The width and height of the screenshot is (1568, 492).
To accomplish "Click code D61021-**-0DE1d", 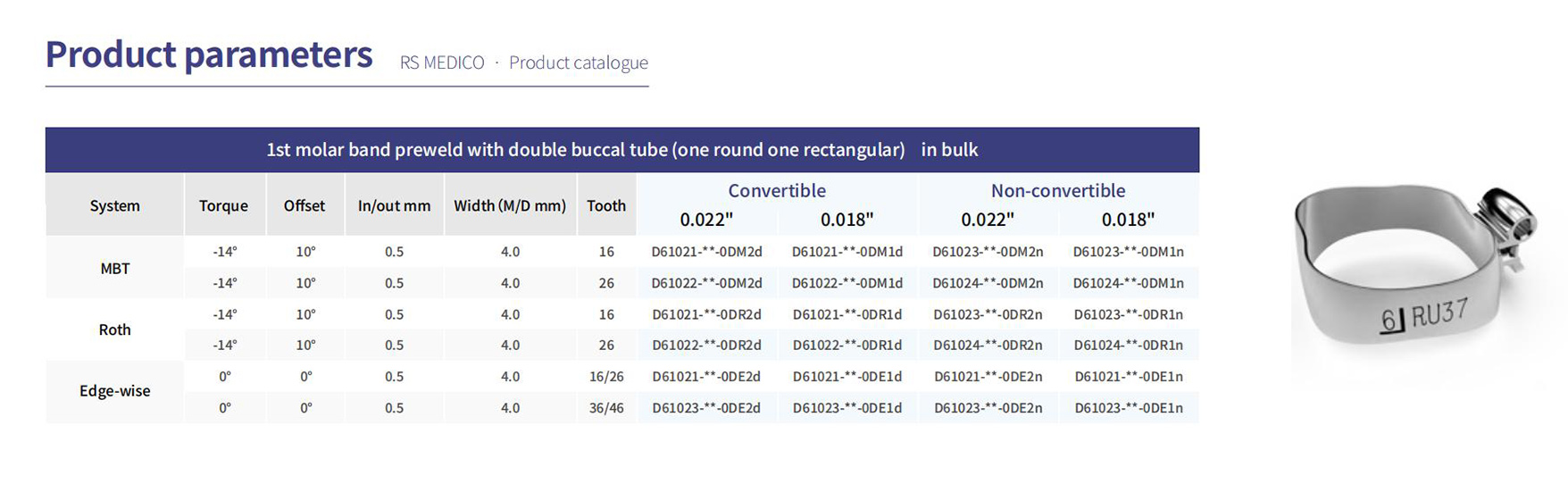I will pos(847,377).
